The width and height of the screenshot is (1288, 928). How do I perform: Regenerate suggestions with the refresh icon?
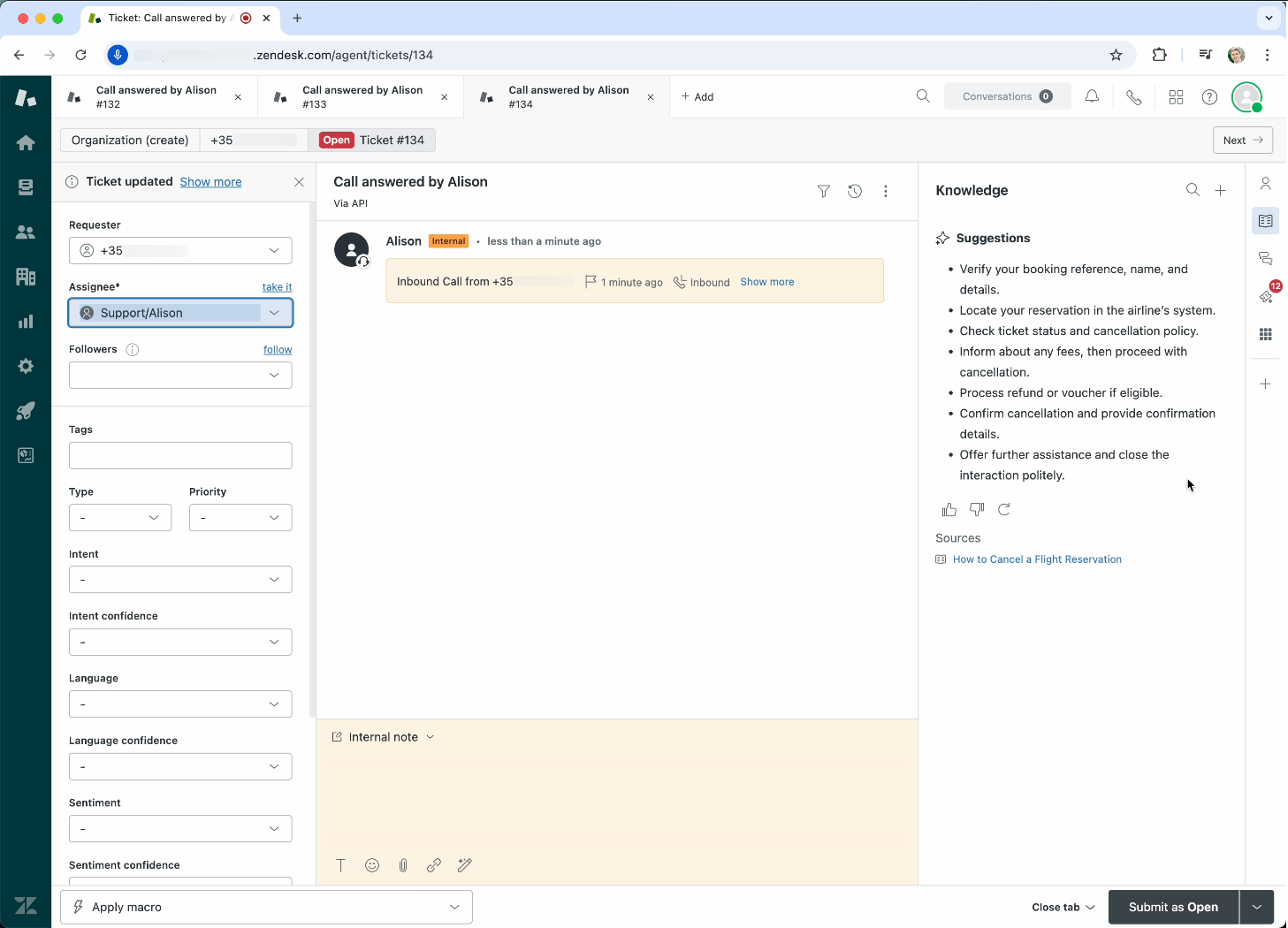[1004, 510]
